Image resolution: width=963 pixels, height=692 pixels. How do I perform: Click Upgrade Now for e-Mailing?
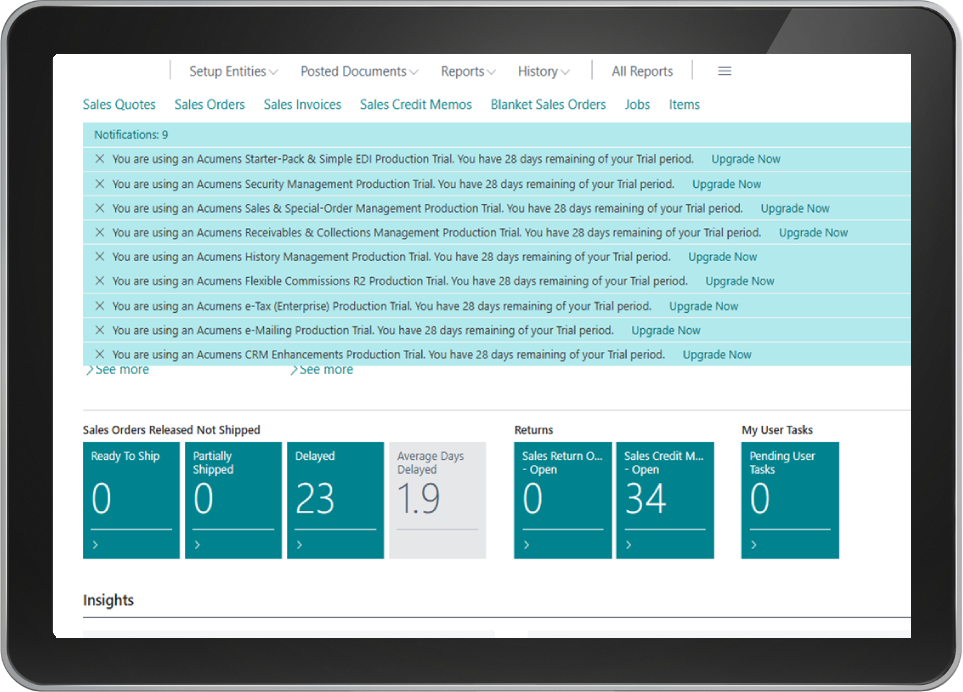tap(666, 330)
